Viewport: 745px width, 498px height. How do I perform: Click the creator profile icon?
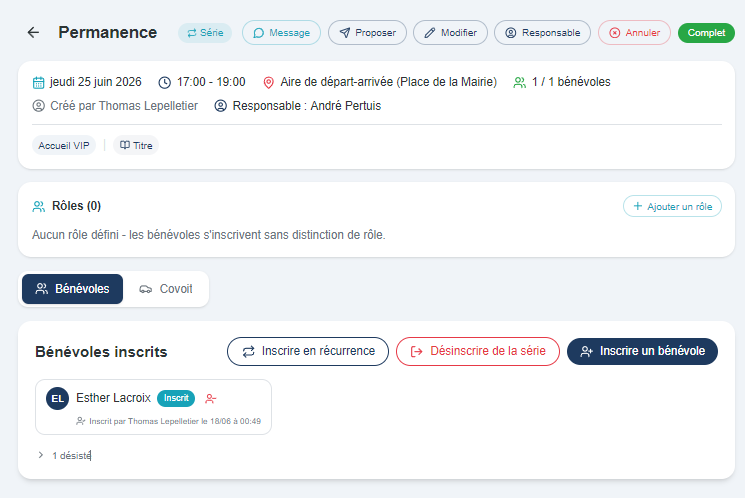click(x=38, y=105)
